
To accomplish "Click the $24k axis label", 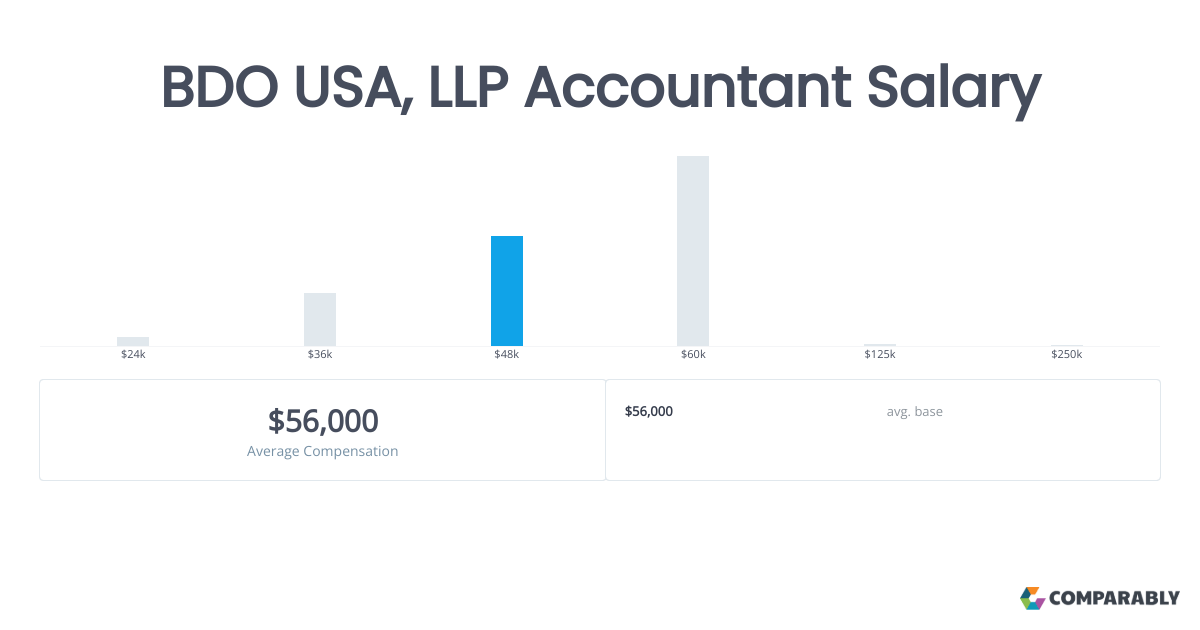I will (133, 354).
